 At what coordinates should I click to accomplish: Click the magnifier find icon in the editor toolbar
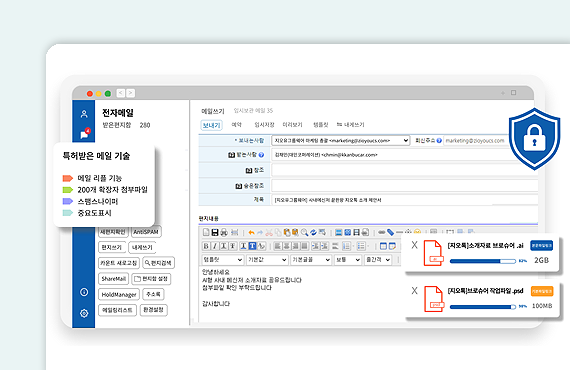tap(304, 232)
